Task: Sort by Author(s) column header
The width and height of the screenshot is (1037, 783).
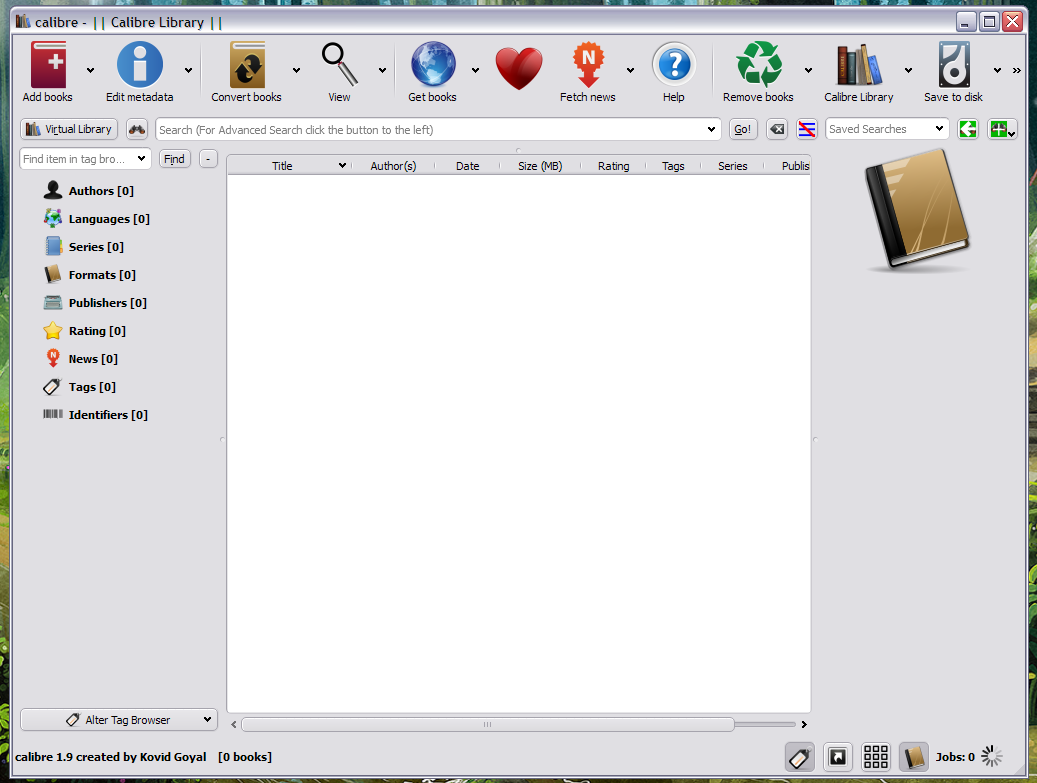Action: 393,166
